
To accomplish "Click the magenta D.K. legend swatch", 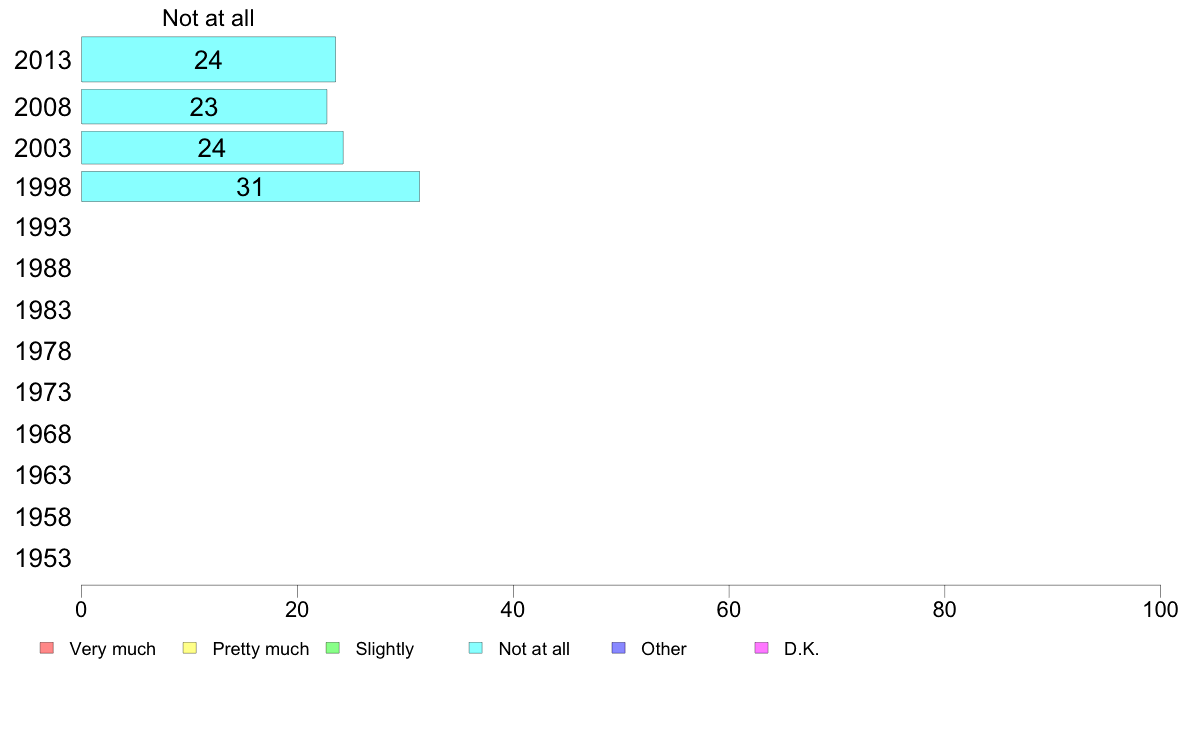I will tap(761, 649).
